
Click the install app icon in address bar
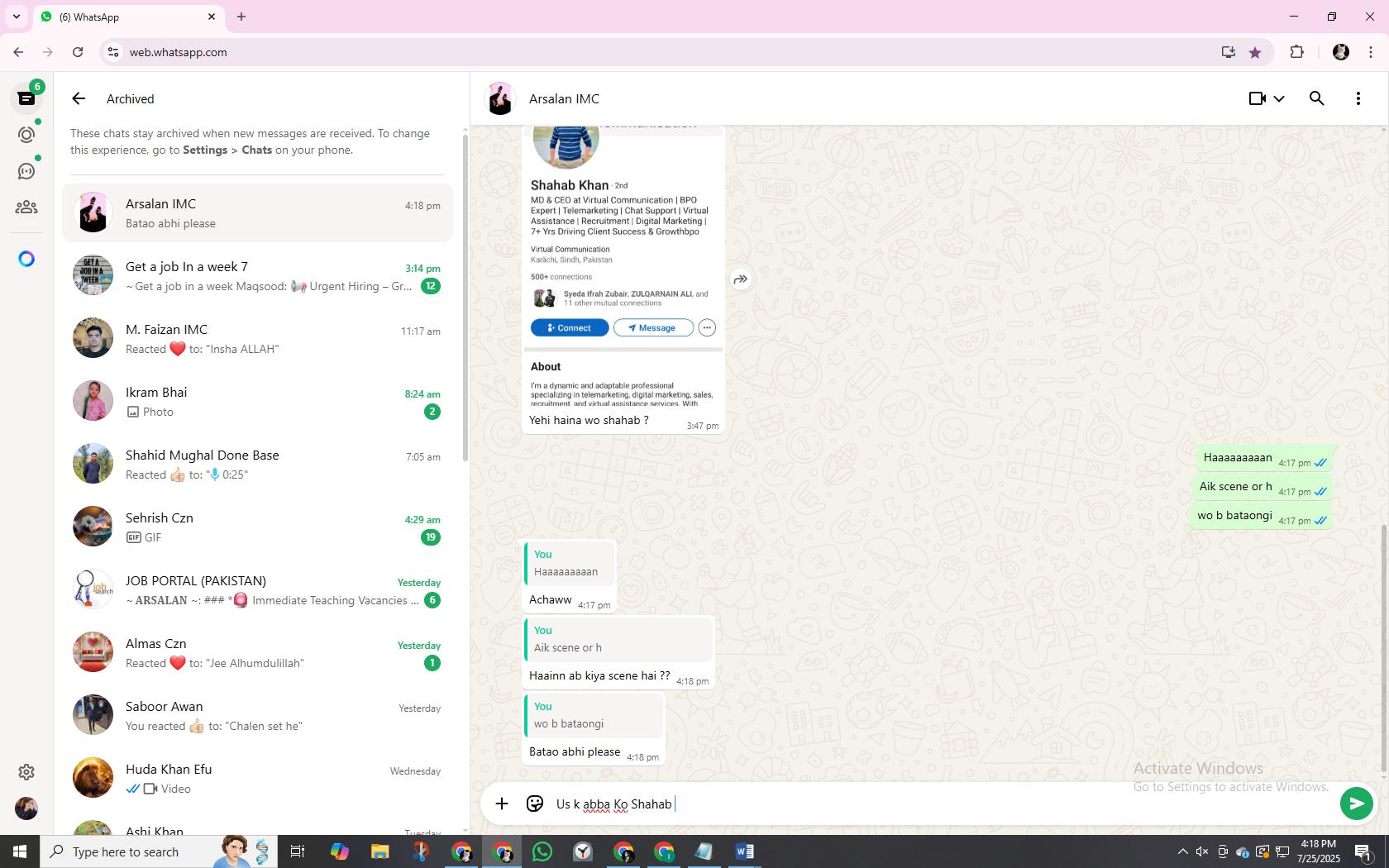1228,52
